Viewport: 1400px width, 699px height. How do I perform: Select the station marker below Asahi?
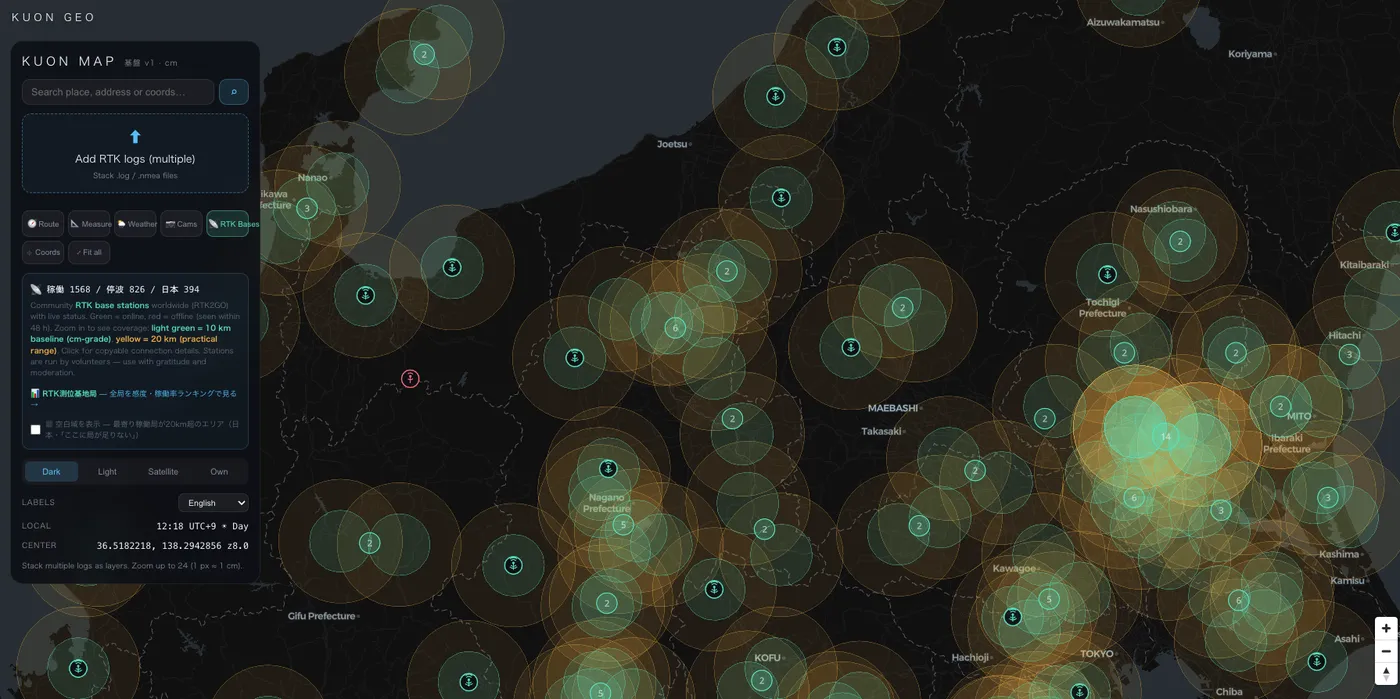(1317, 662)
